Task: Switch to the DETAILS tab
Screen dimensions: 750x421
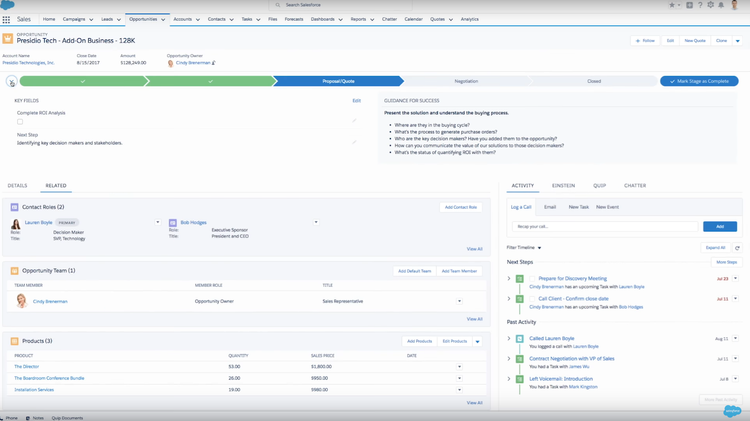Action: click(x=17, y=186)
